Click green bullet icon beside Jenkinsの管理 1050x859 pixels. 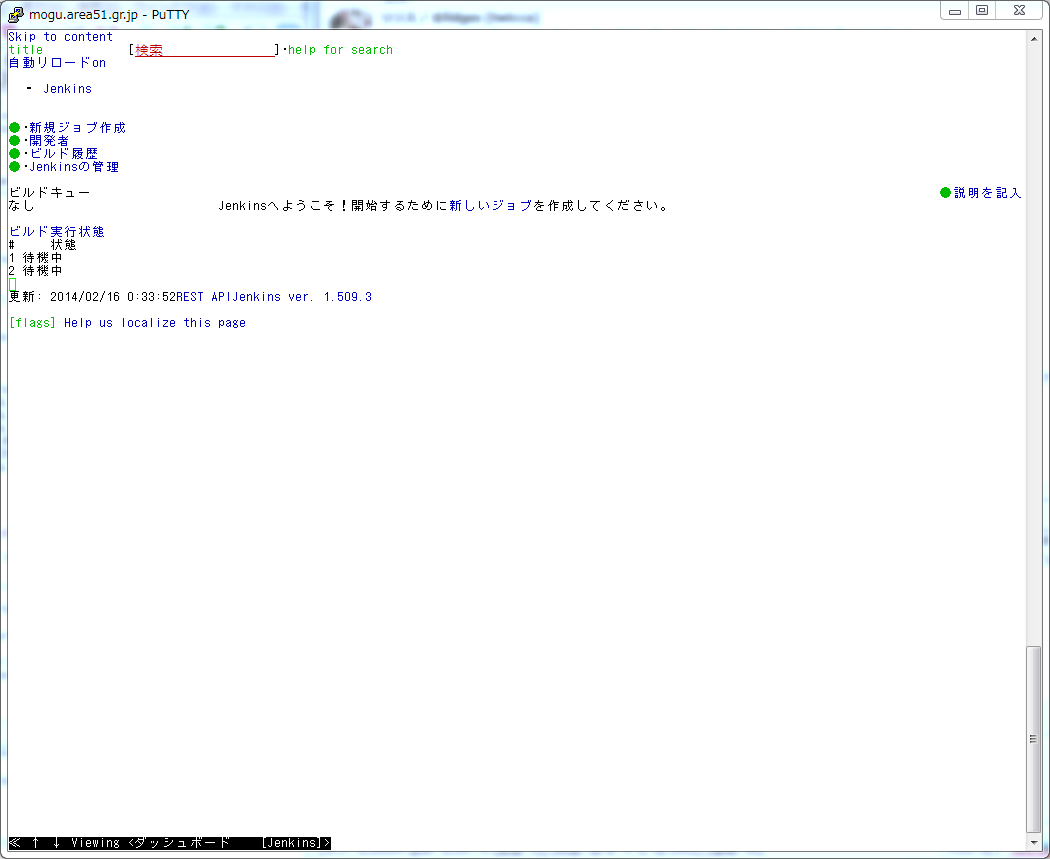(x=15, y=167)
